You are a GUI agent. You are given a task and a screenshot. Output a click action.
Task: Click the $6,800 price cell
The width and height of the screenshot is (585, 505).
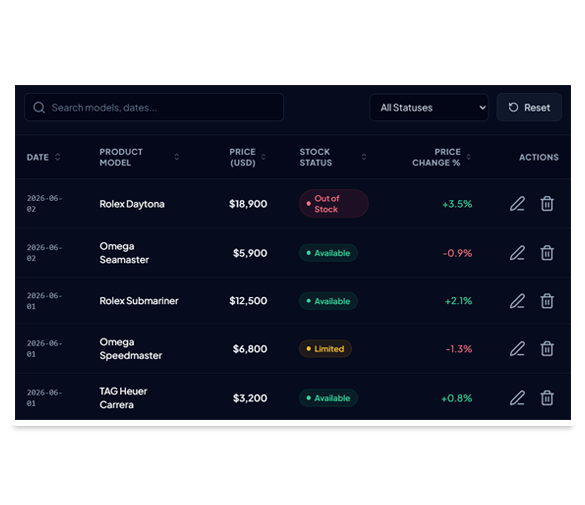(250, 349)
